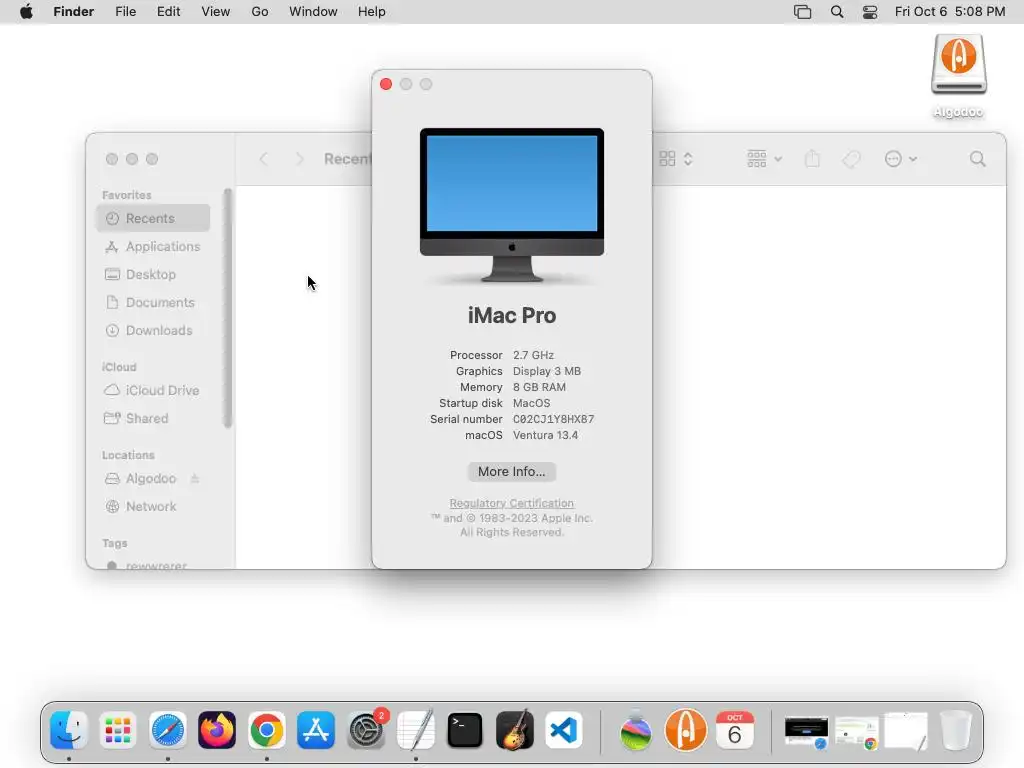
Task: Open the View menu
Action: 216,12
